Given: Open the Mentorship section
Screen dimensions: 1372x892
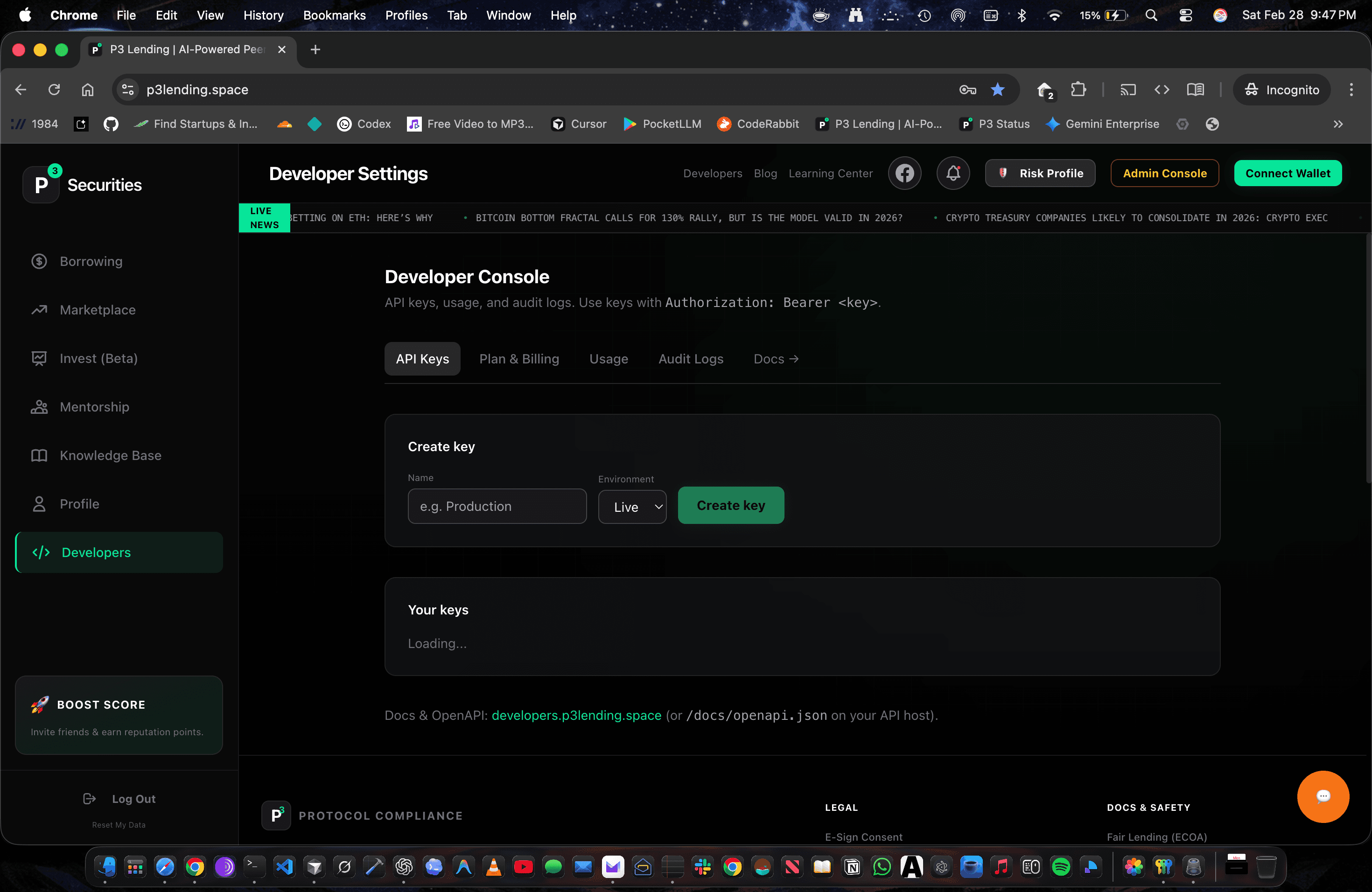Looking at the screenshot, I should (x=94, y=406).
